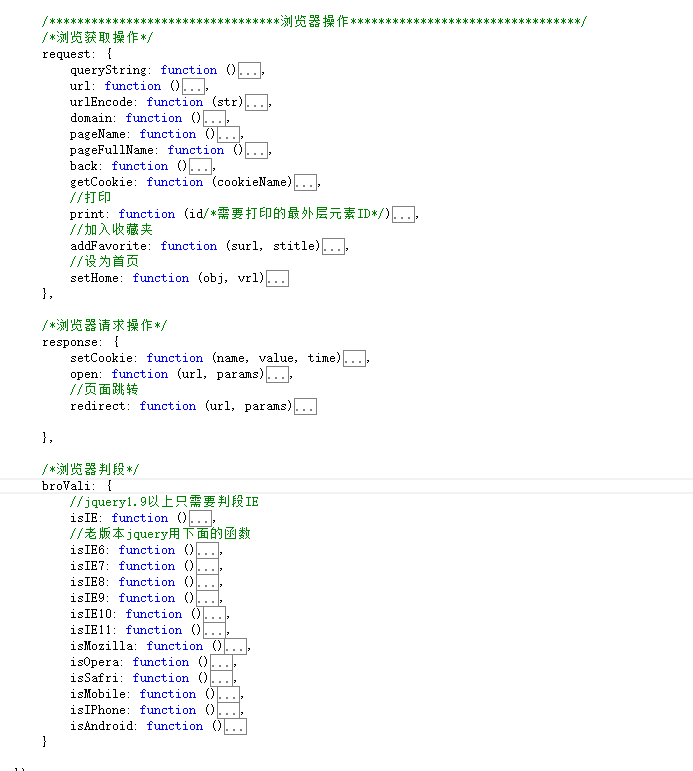693x771 pixels.
Task: Expand collapsed body of back function
Action: click(x=200, y=167)
